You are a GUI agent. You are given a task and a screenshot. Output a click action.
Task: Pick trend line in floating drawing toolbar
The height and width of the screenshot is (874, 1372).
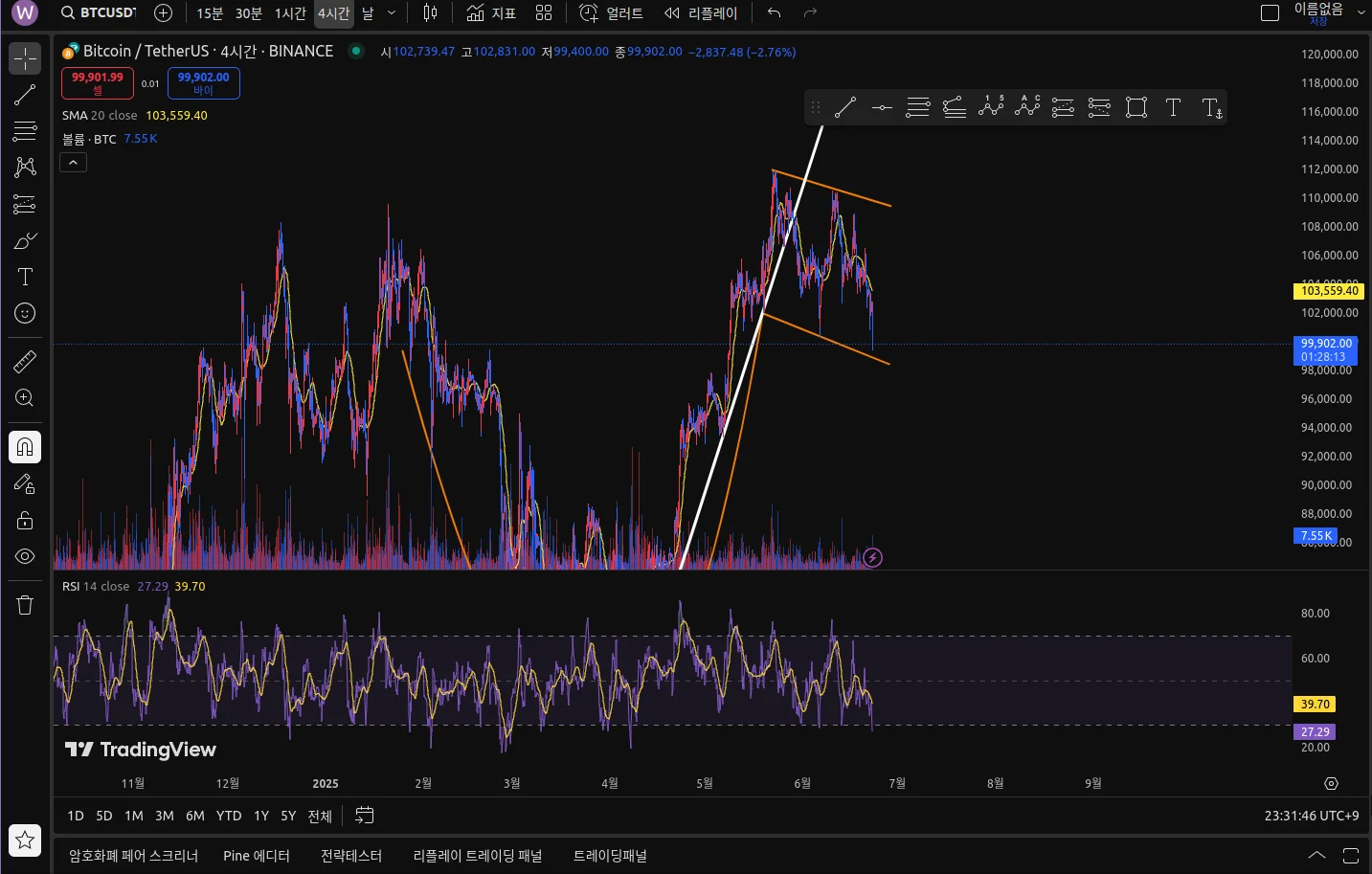coord(845,108)
